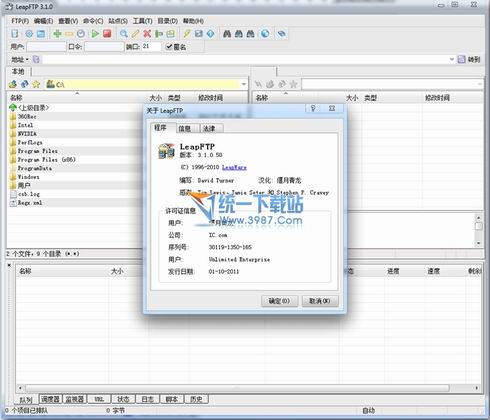The width and height of the screenshot is (490, 420).
Task: Open the 地址 address label dropdown
Action: 20,60
